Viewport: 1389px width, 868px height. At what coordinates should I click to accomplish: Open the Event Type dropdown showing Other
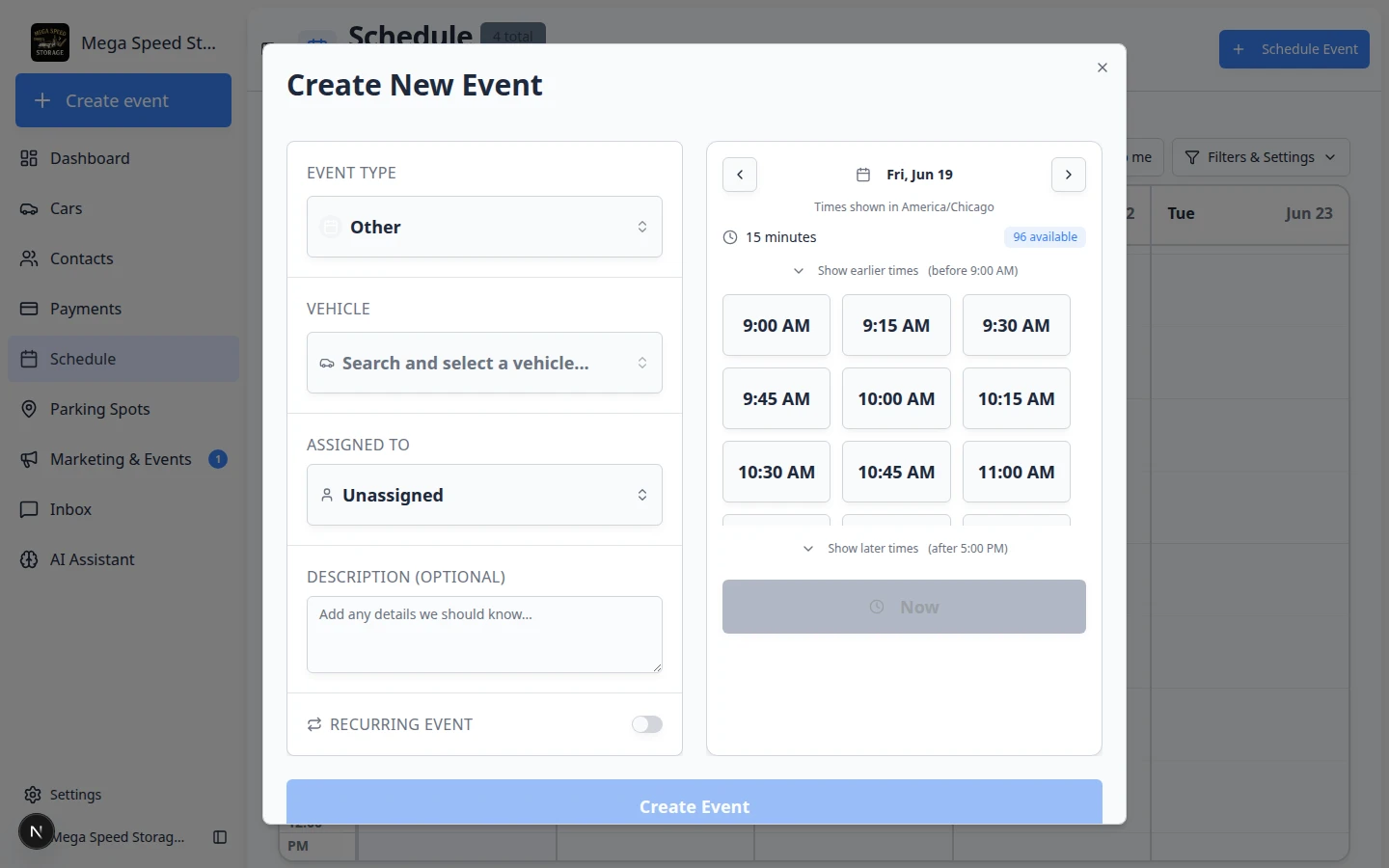[x=484, y=227]
